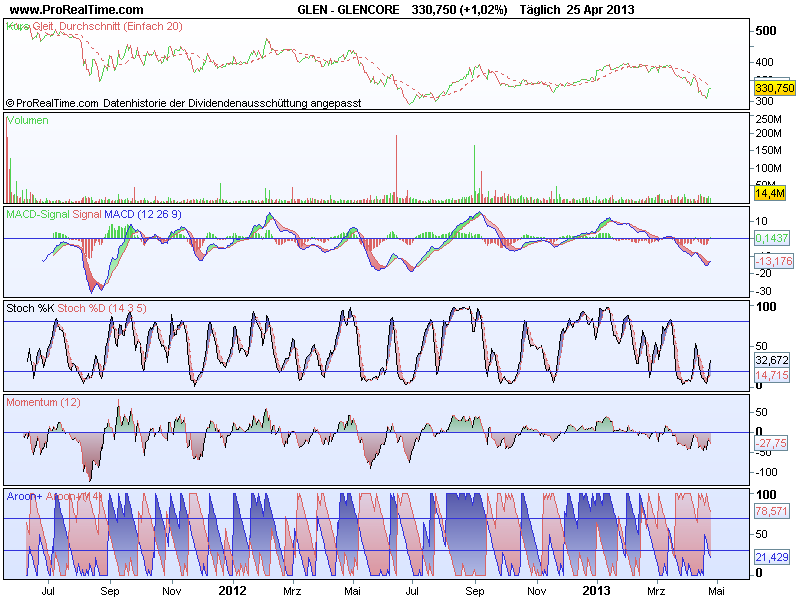Click the yellow 14,4M volume tag
This screenshot has width=800, height=600.
point(769,193)
